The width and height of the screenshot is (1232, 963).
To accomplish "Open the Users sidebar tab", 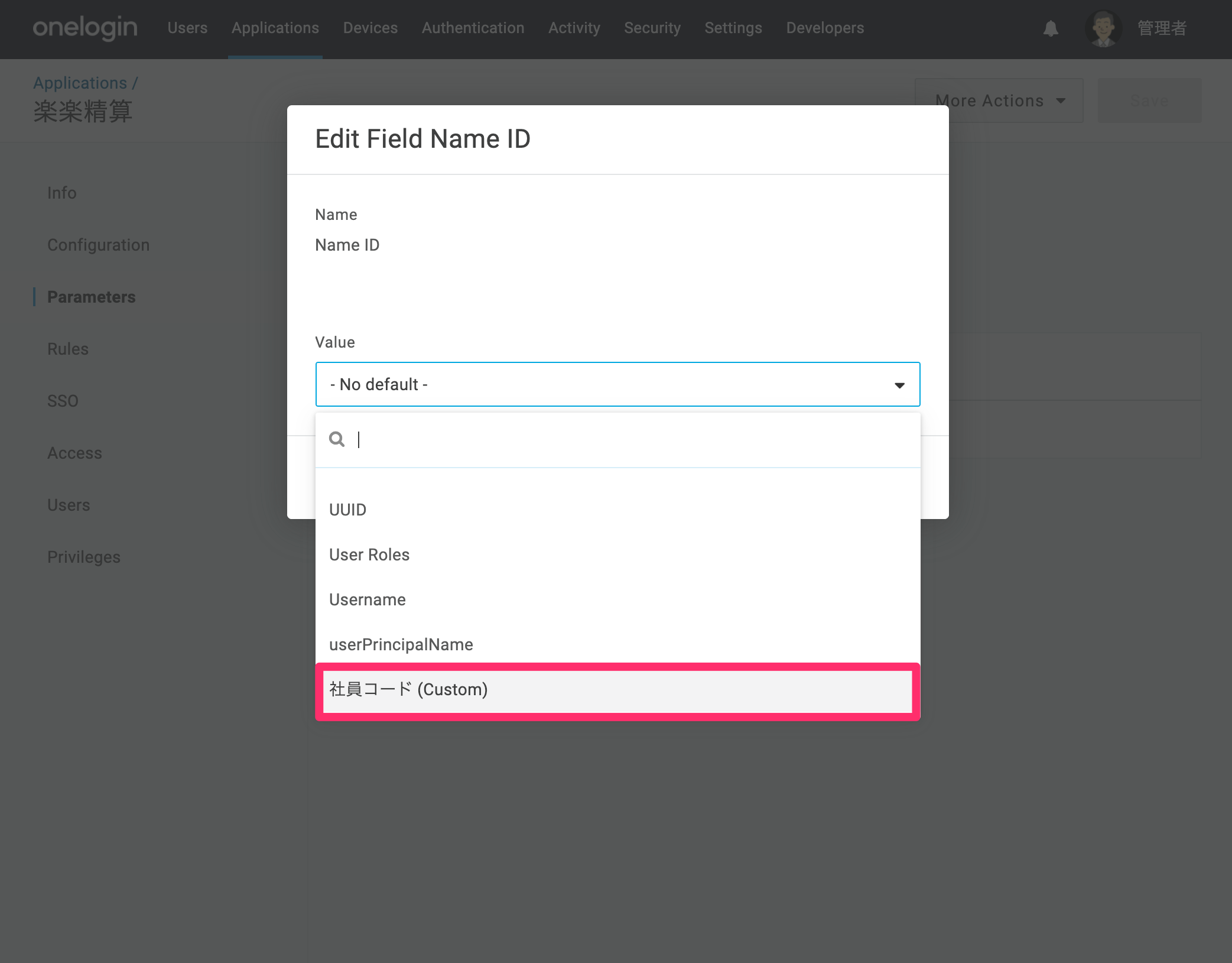I will pyautogui.click(x=69, y=505).
